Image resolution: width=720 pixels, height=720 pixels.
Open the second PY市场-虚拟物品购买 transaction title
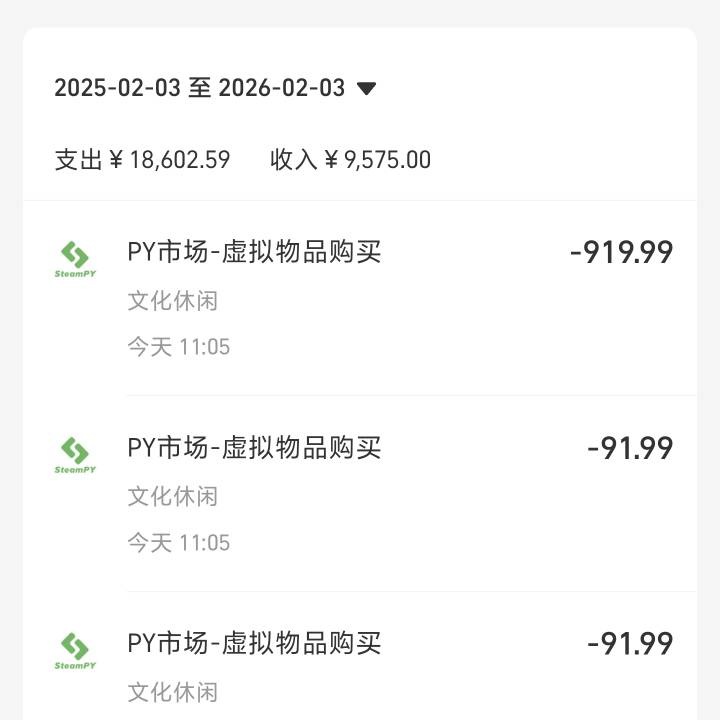coord(254,447)
